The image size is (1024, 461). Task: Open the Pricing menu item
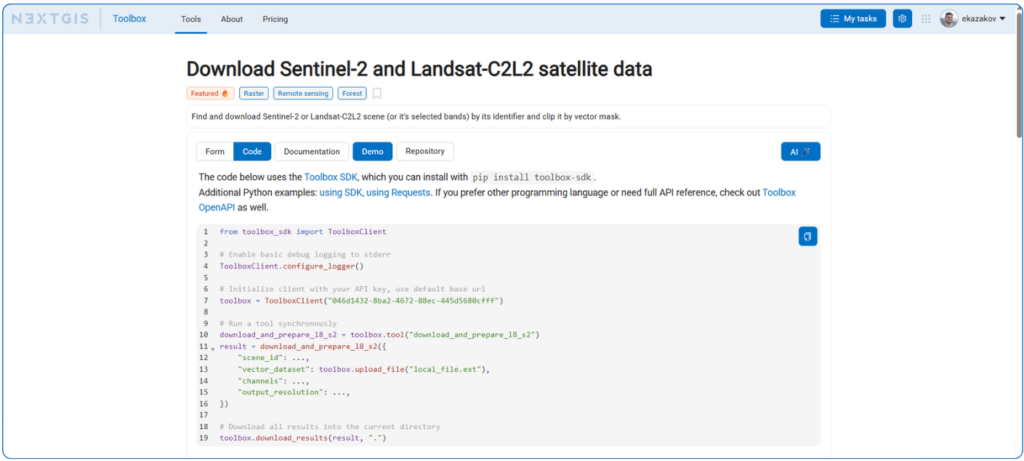[x=275, y=19]
